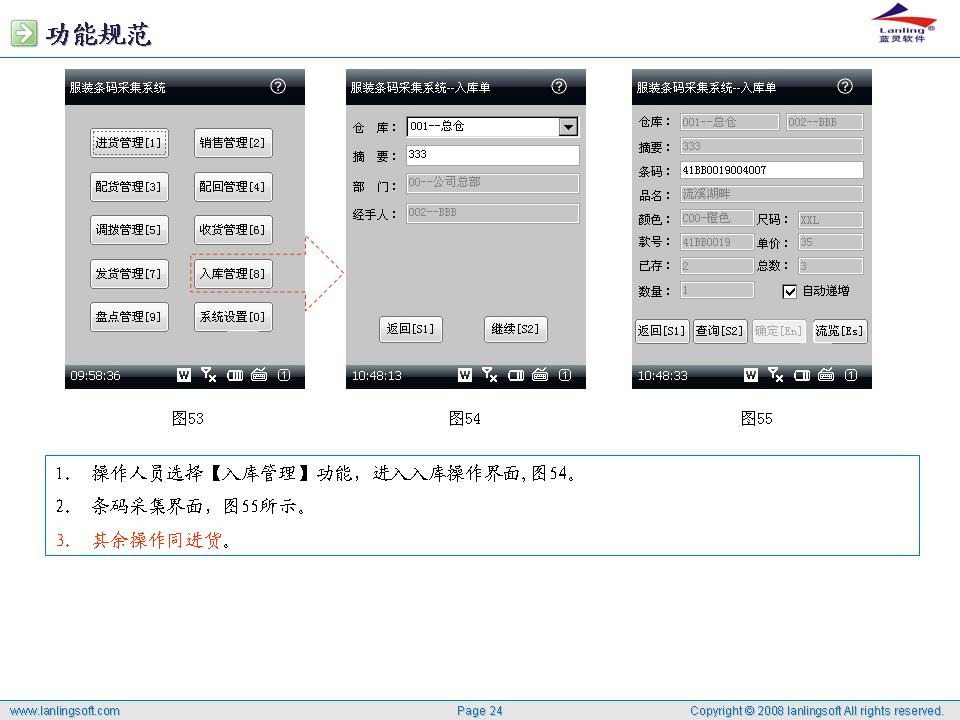Click 数量 field in 图55
Viewport: 960px width, 720px height.
tap(717, 290)
